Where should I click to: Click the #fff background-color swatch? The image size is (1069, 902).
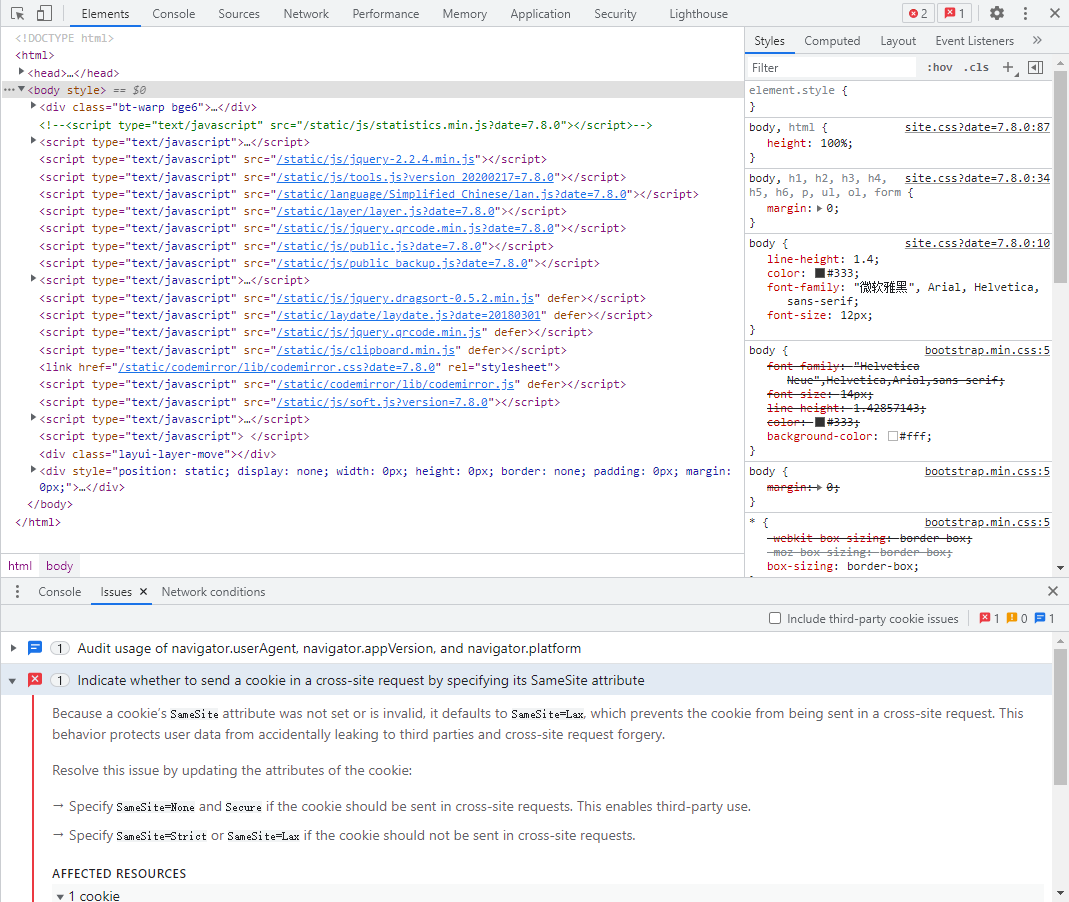point(892,436)
